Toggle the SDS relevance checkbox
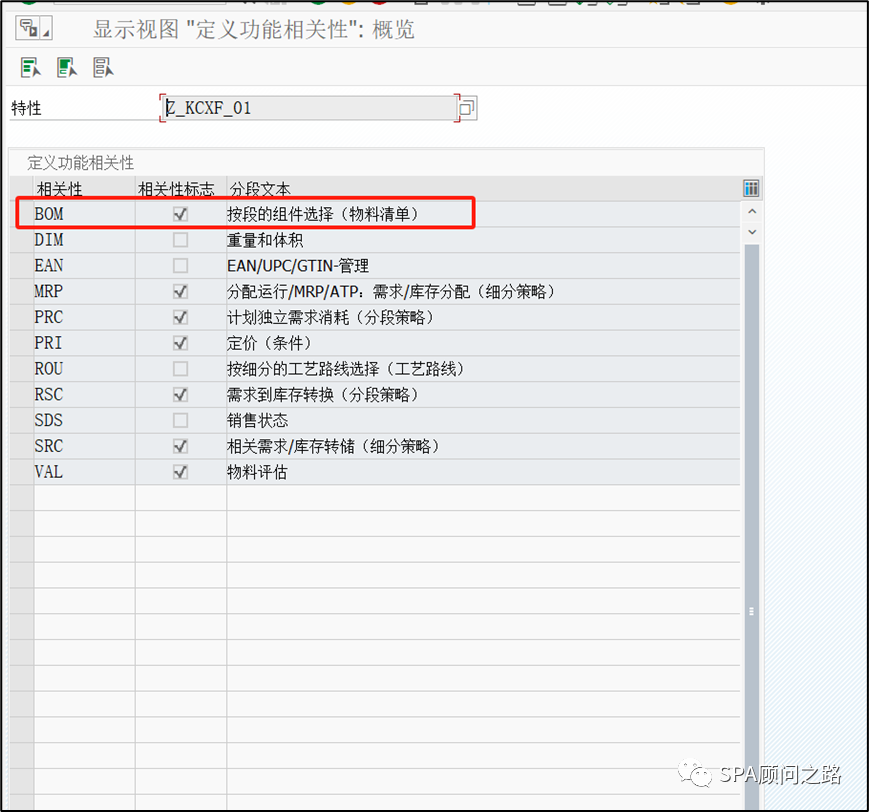869x812 pixels. pos(180,420)
